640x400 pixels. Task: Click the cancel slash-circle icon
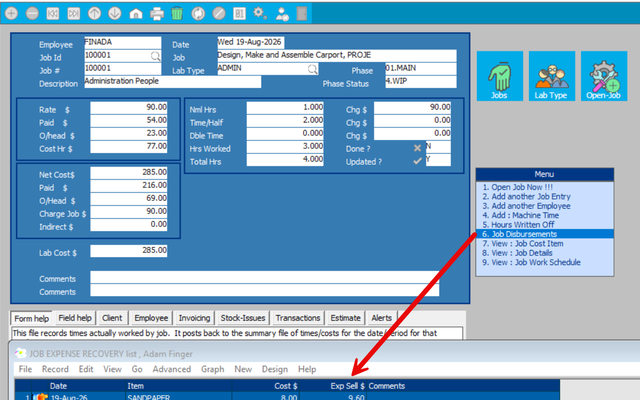[219, 13]
